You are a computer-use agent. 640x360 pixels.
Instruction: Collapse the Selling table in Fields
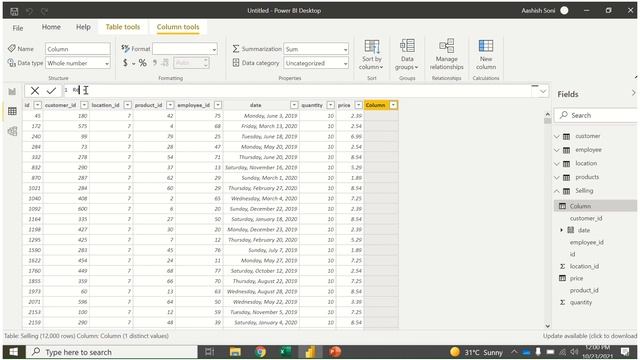557,191
